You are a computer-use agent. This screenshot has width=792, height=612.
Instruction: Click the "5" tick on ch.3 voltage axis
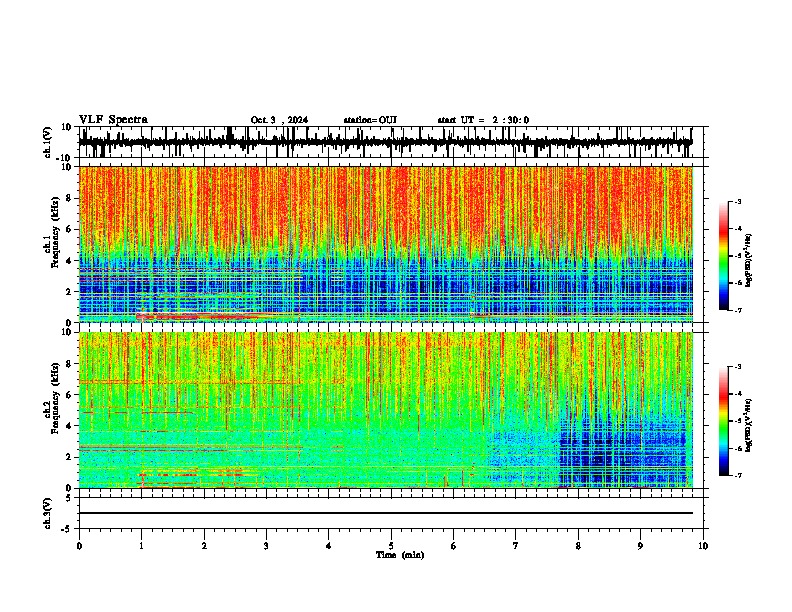point(69,498)
